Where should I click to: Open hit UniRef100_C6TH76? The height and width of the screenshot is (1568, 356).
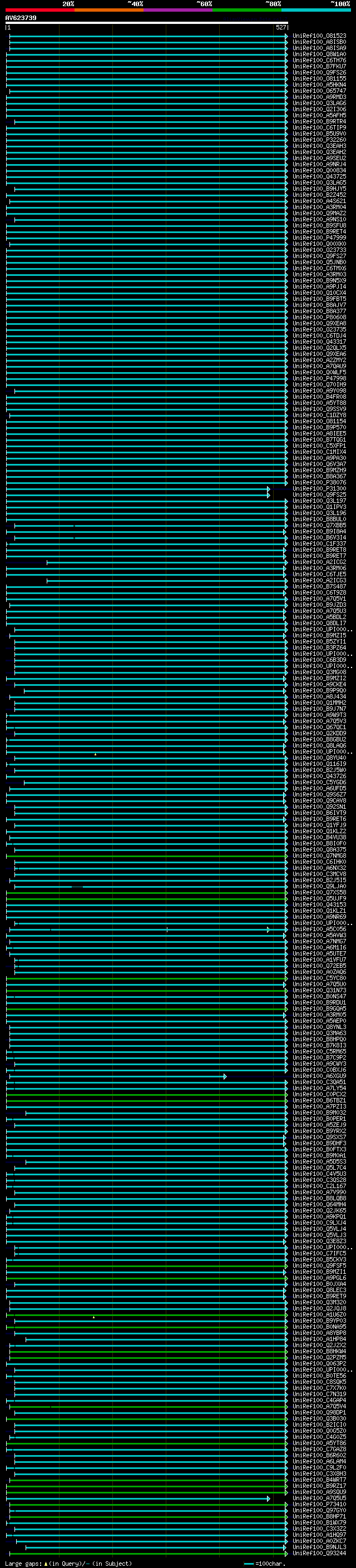(319, 60)
